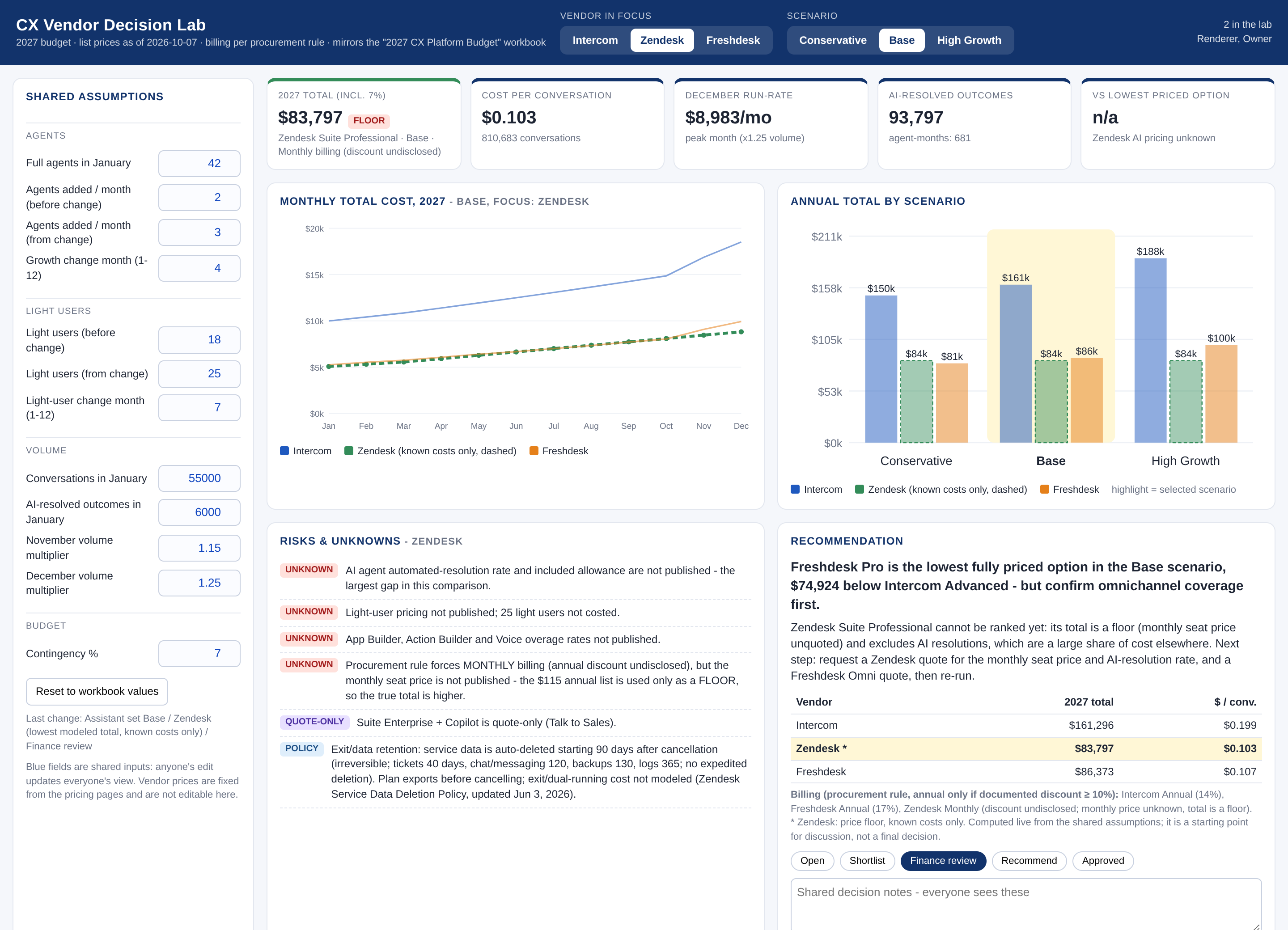Edit Conversations in January field
Screen dimensions: 1288x930
[x=199, y=478]
